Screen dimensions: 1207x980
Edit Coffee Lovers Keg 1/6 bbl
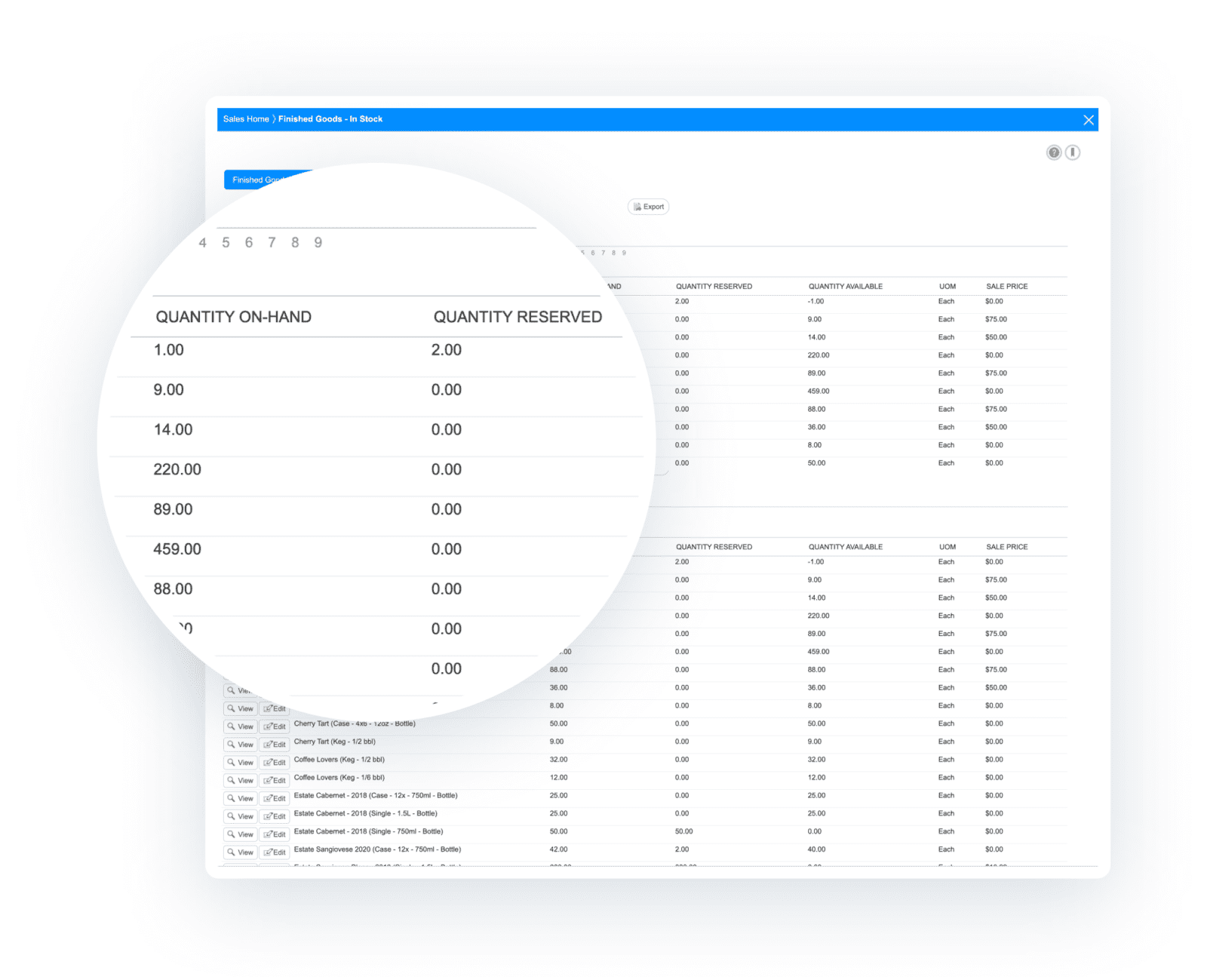(275, 781)
